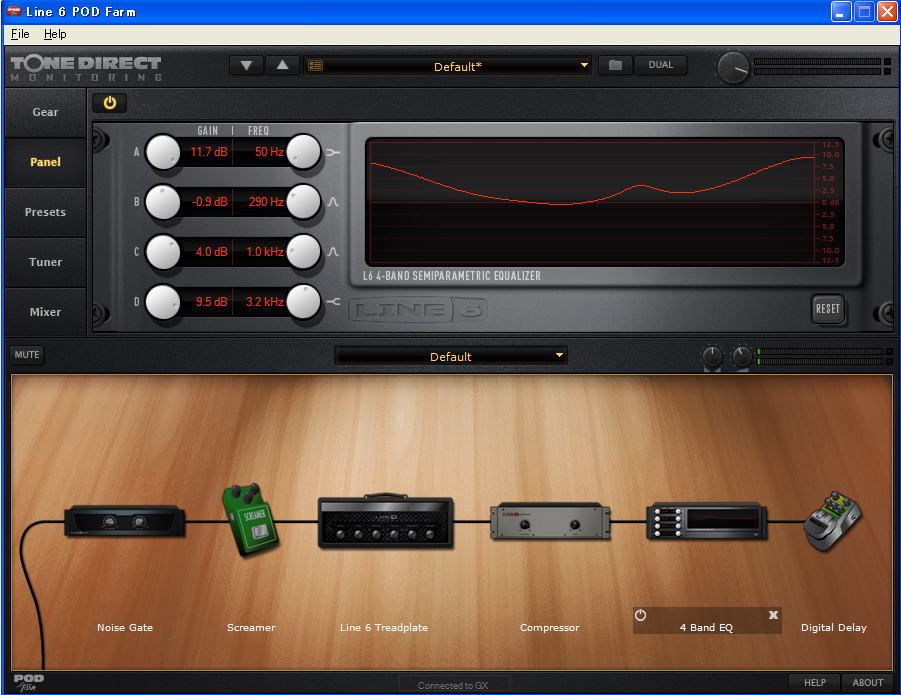Click the Digital Delay label
The width and height of the screenshot is (901, 695).
tap(834, 628)
